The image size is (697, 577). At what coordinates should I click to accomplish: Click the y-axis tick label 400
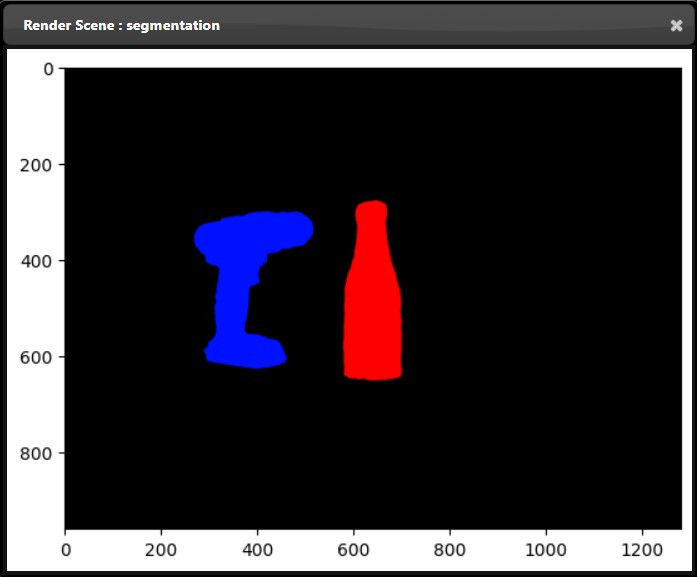coord(42,261)
